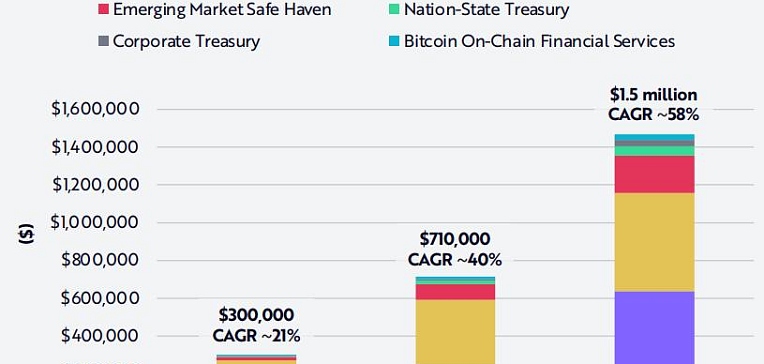Screen dimensions: 764x364
Task: Click the $710,000 CAGR ~40% label
Action: coord(455,249)
